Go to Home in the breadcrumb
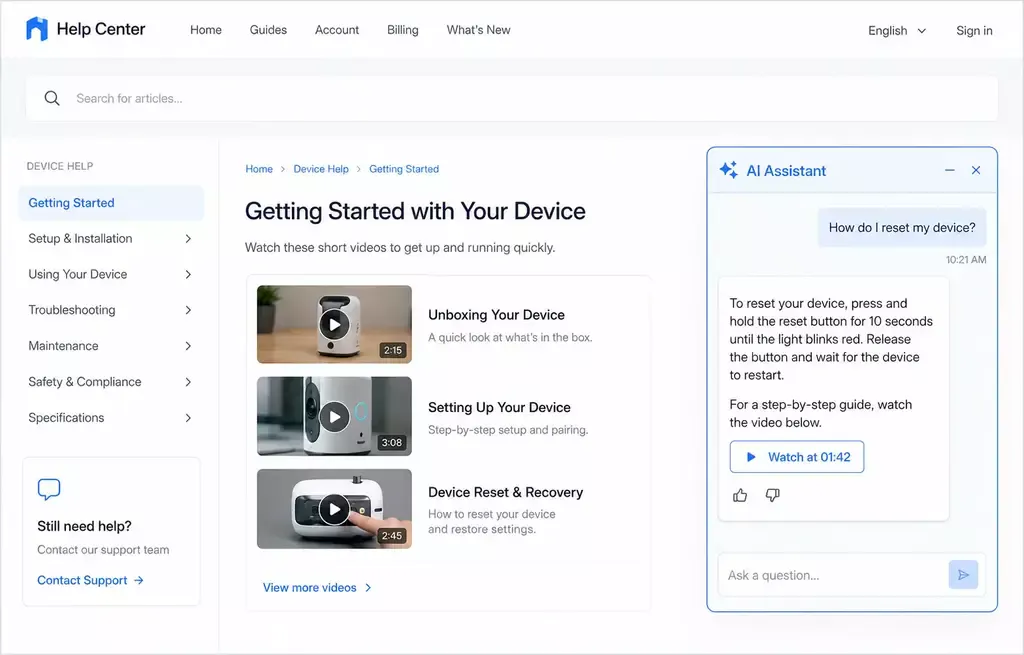Image resolution: width=1024 pixels, height=655 pixels. pyautogui.click(x=259, y=169)
